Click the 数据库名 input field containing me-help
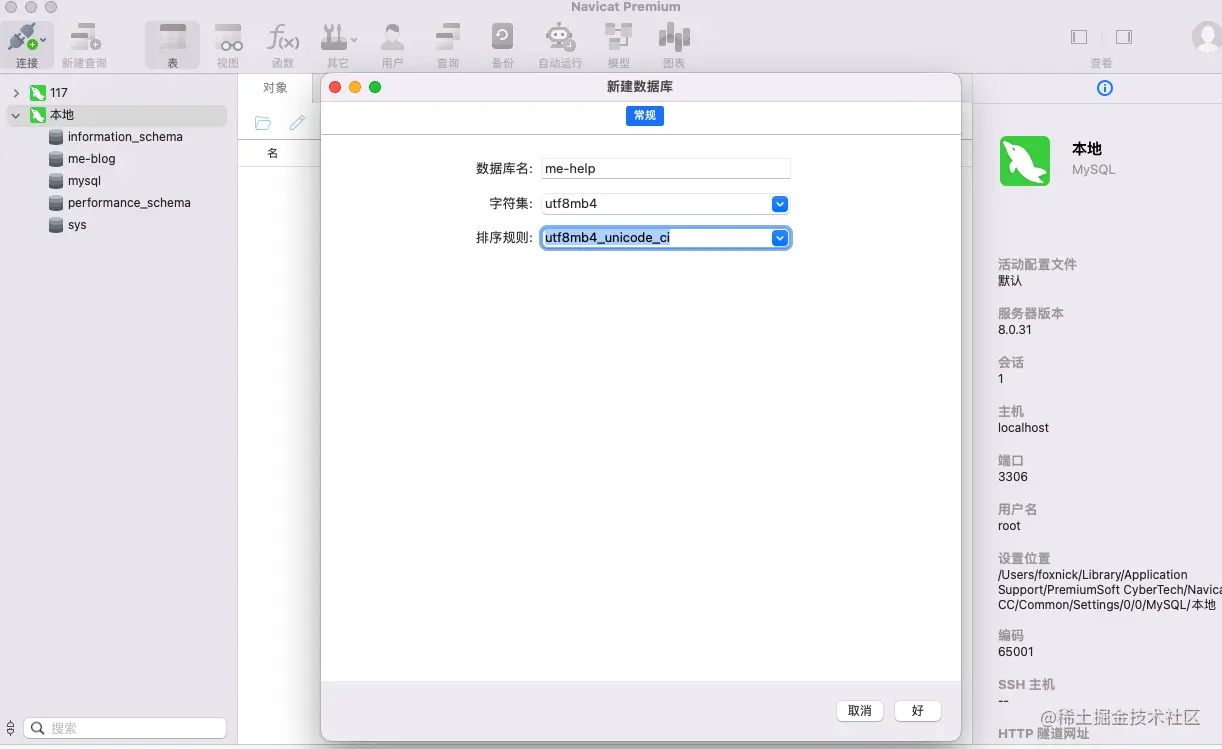 [x=666, y=169]
